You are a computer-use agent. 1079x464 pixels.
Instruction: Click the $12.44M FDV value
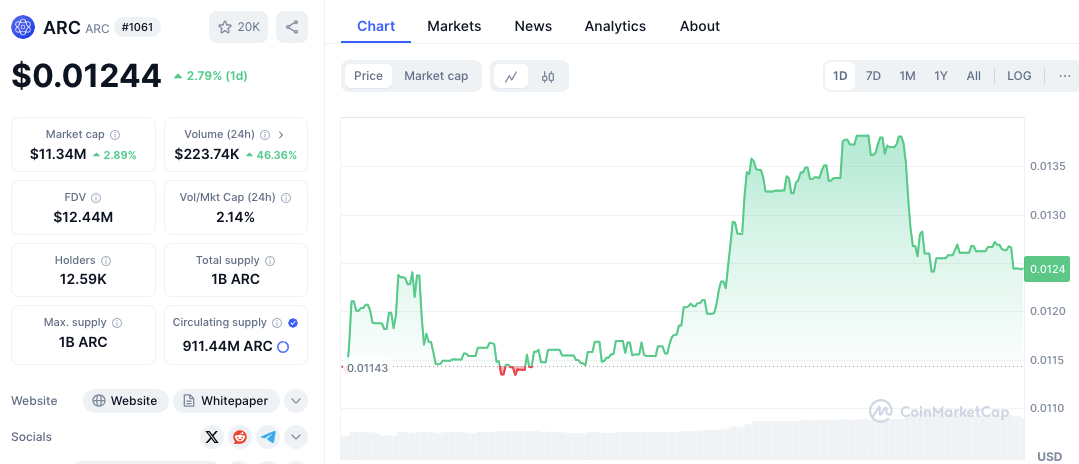click(x=83, y=218)
